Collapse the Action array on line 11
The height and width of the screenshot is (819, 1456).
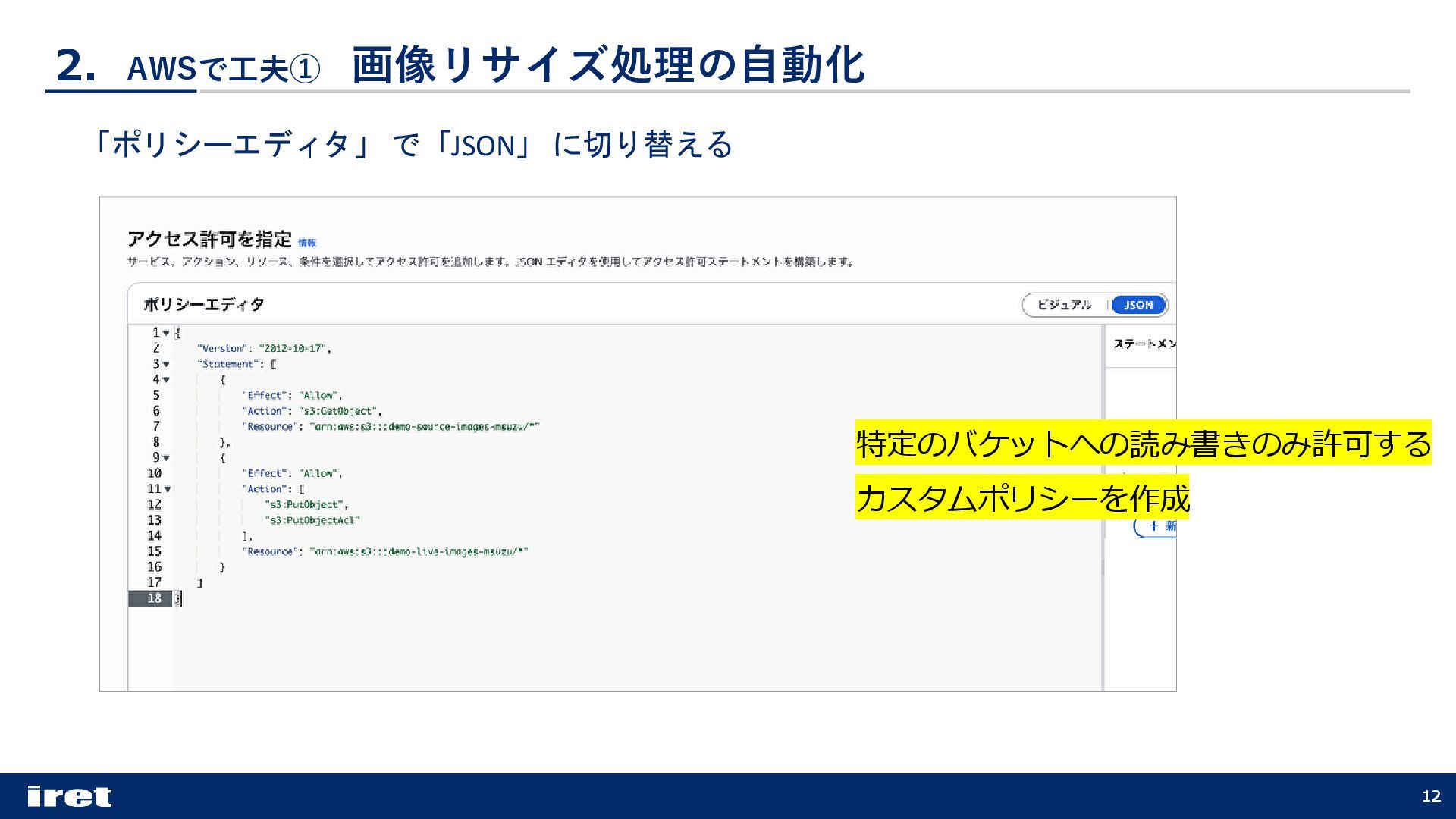click(x=168, y=489)
